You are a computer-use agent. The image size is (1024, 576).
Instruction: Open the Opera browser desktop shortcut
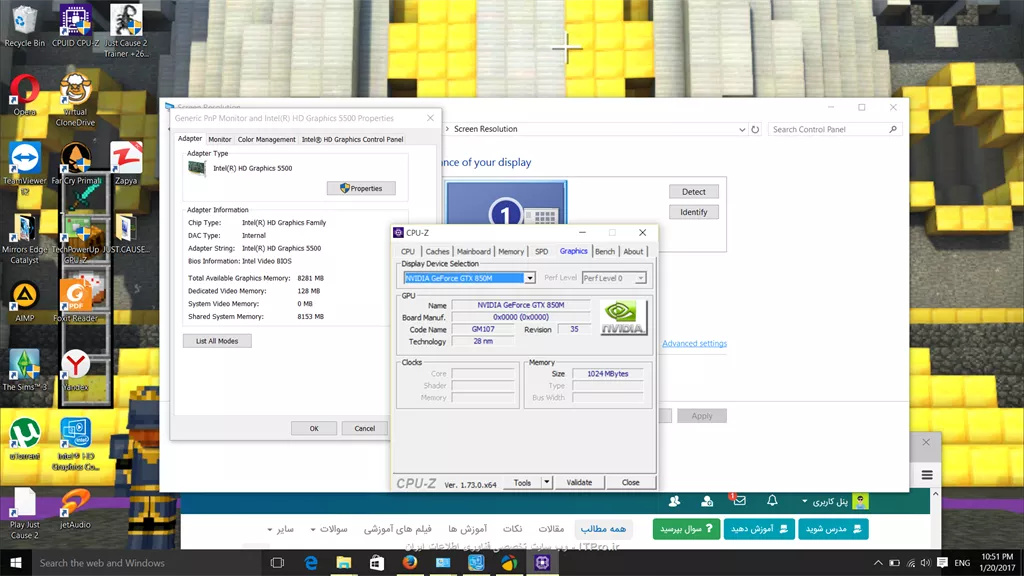pyautogui.click(x=25, y=95)
